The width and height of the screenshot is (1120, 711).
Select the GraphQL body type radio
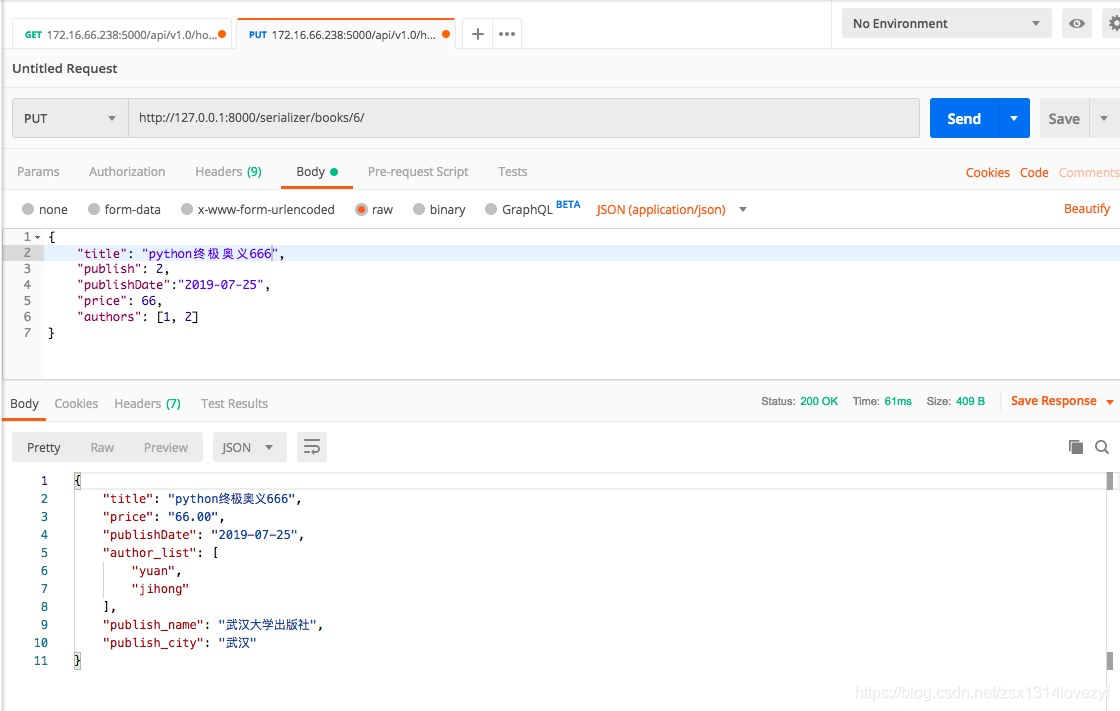click(491, 209)
